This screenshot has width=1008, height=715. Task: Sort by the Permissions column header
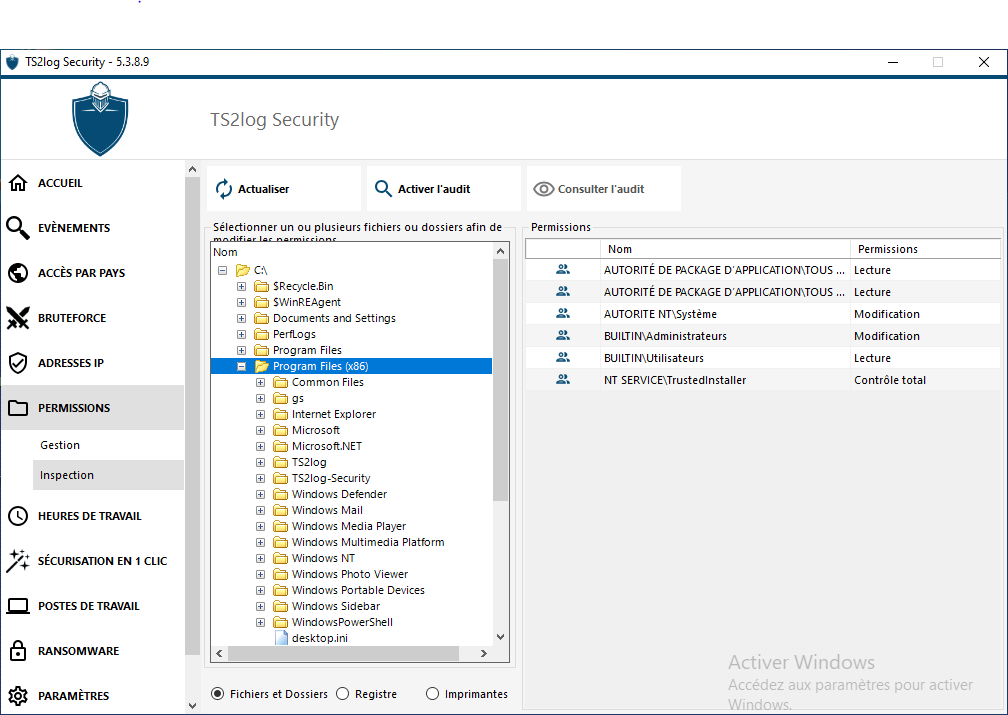pyautogui.click(x=925, y=249)
